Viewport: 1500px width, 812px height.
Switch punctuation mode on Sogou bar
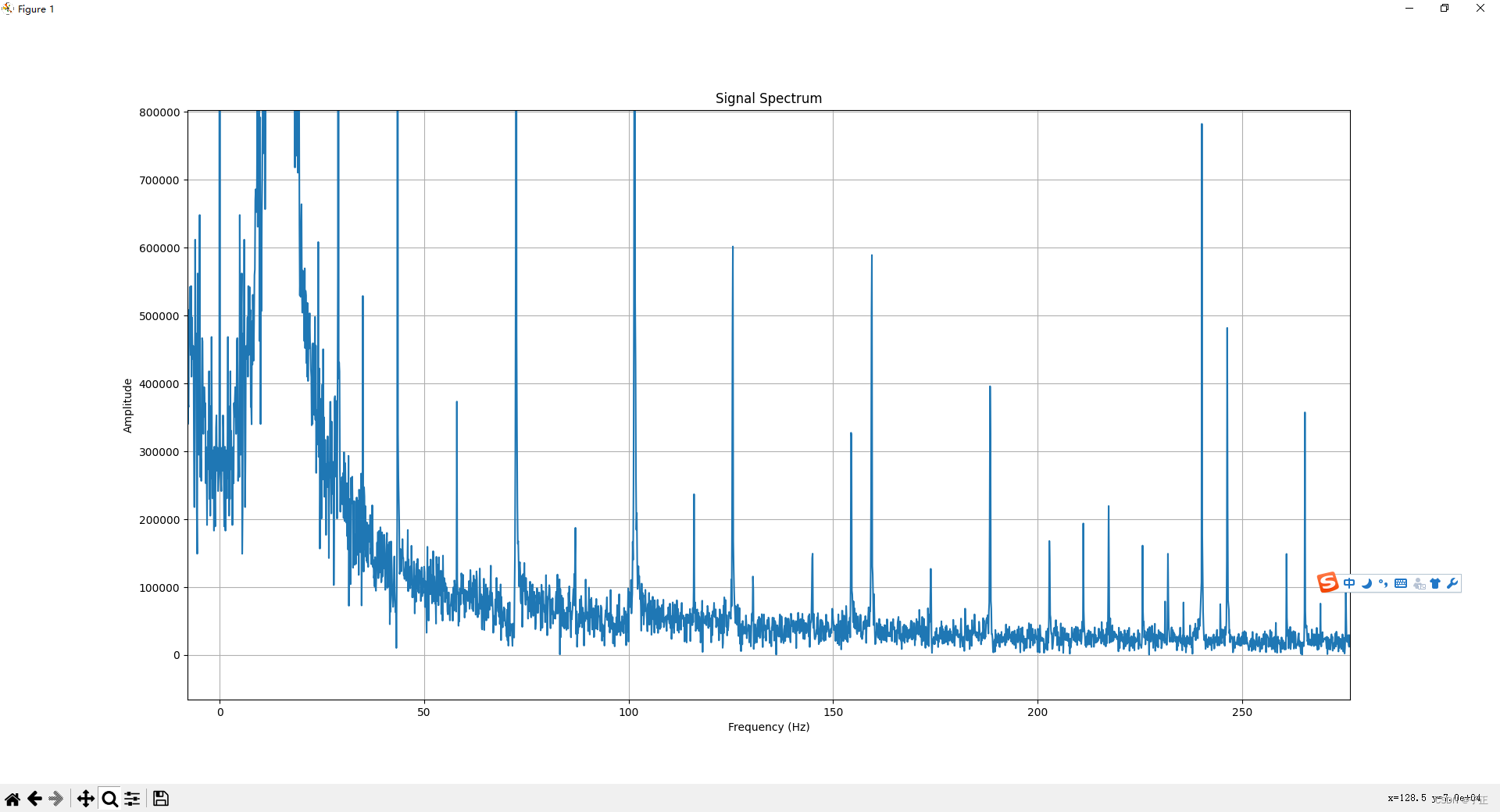click(x=1384, y=583)
